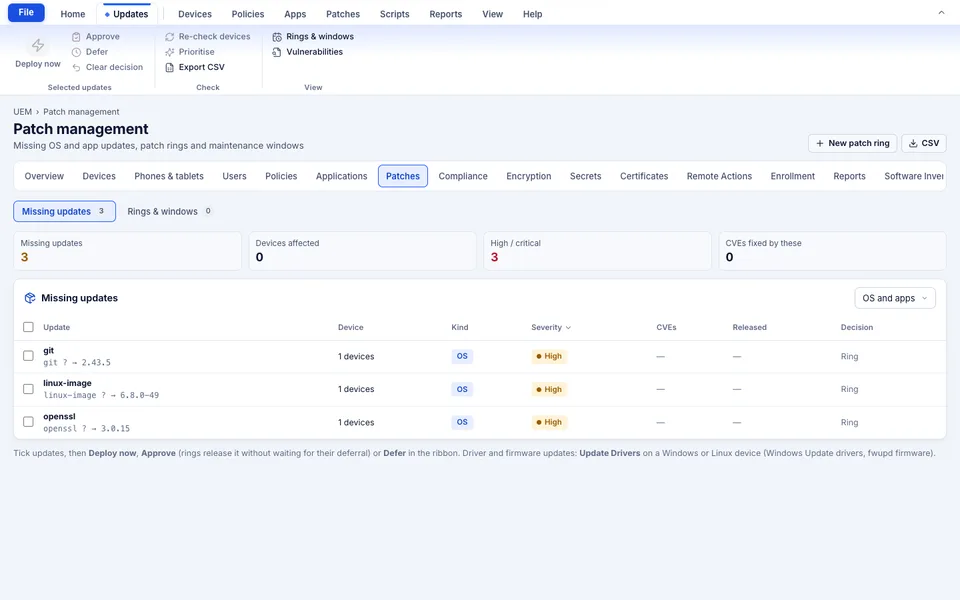
Task: Switch to the Compliance tab
Action: pos(463,176)
